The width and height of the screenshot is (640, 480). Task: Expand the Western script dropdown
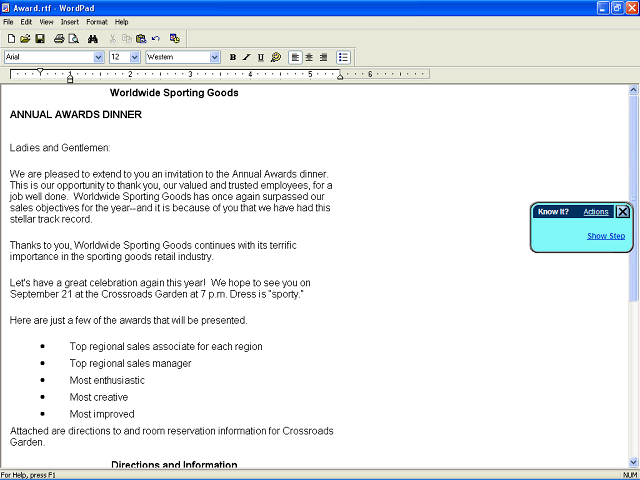point(215,57)
